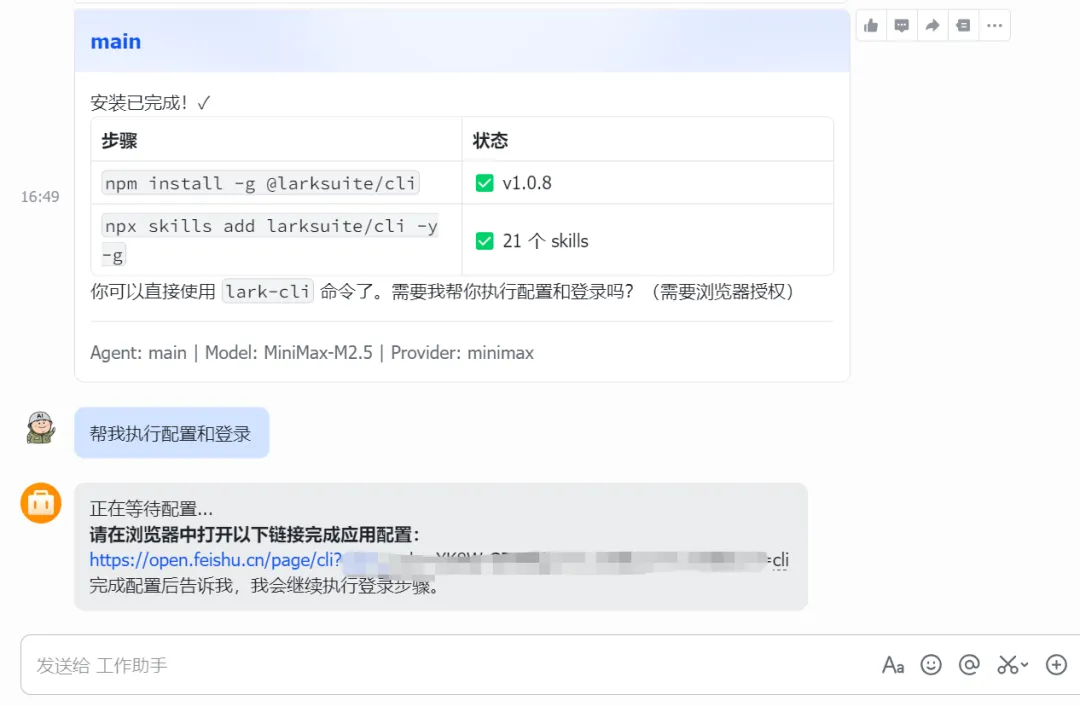Click the main card header title
The height and width of the screenshot is (706, 1080).
click(x=116, y=42)
